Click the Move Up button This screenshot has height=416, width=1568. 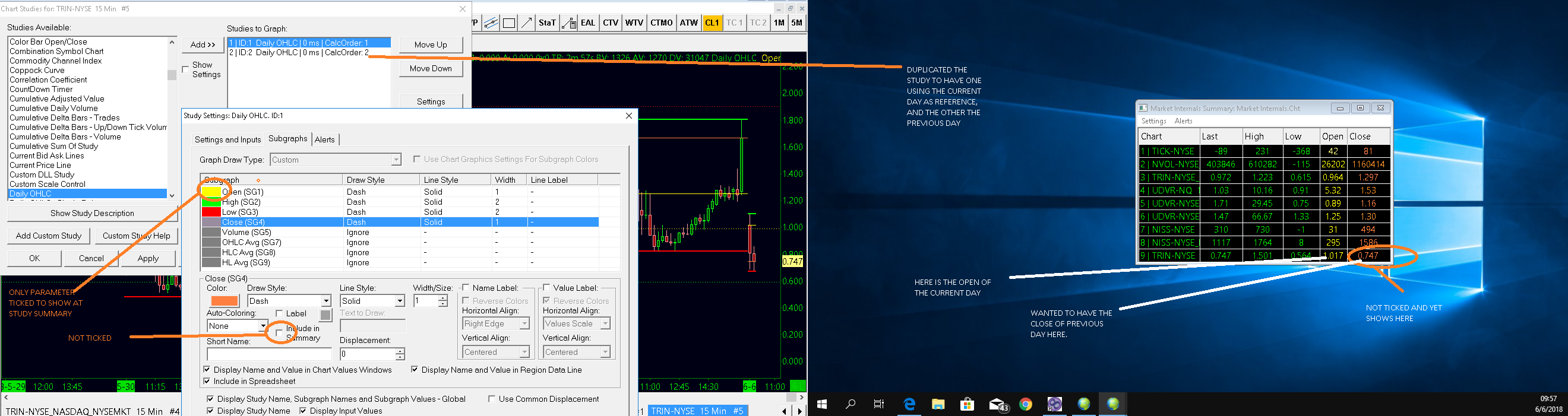click(x=431, y=45)
